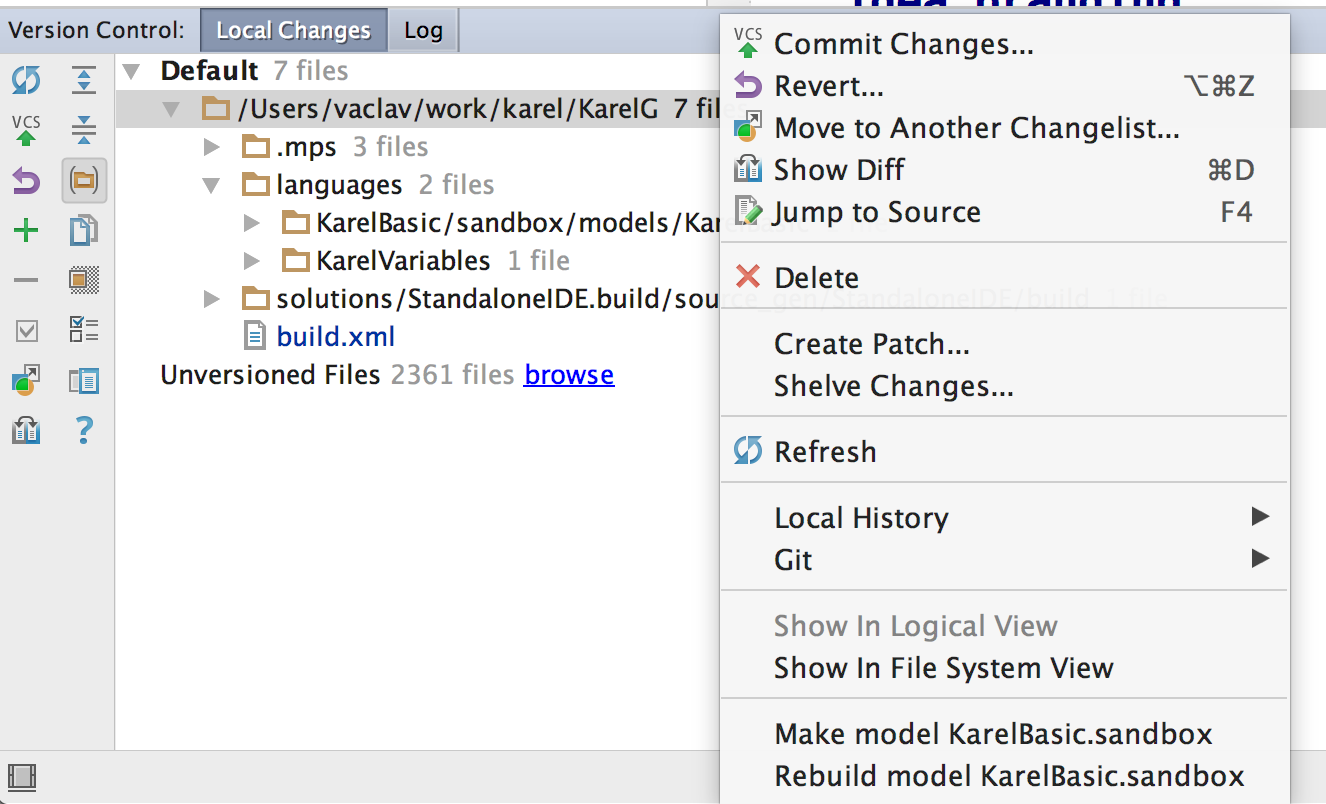The width and height of the screenshot is (1326, 804).
Task: Switch to the Log tab
Action: 423,31
